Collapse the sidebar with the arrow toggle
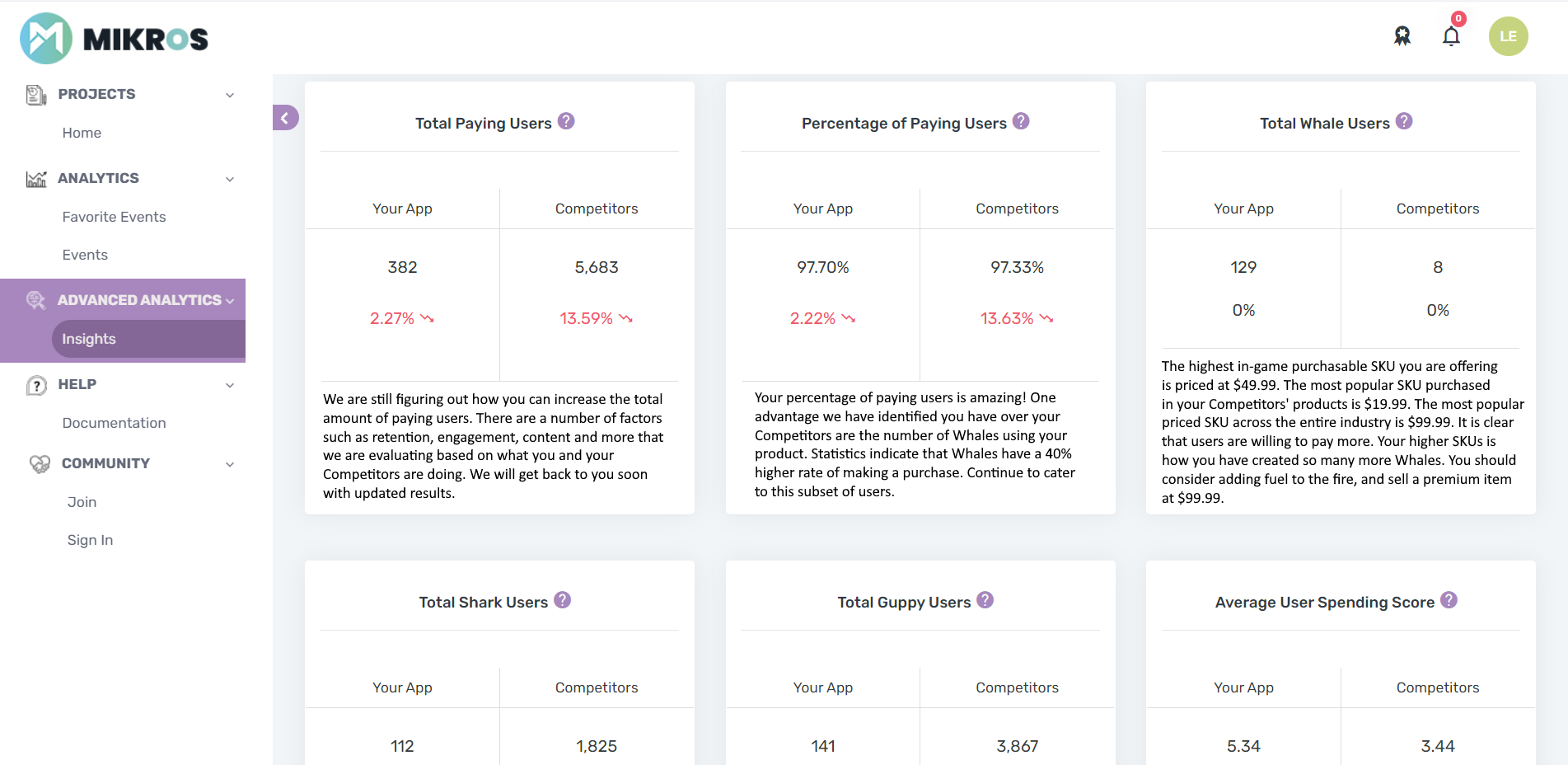 pyautogui.click(x=285, y=118)
